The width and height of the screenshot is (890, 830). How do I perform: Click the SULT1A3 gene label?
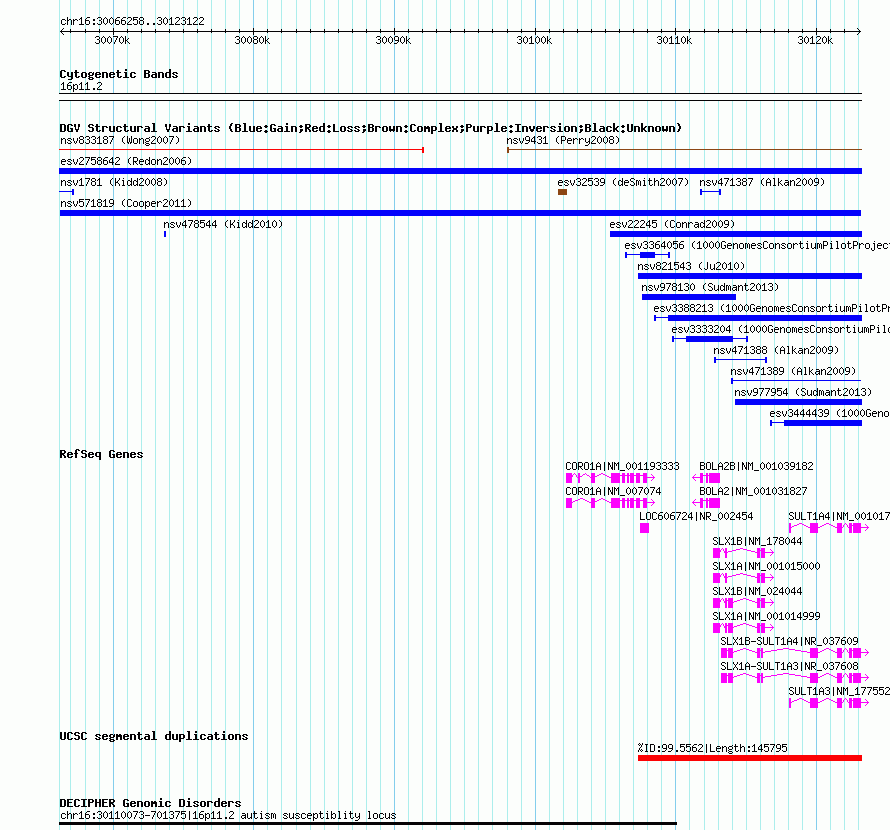point(839,691)
